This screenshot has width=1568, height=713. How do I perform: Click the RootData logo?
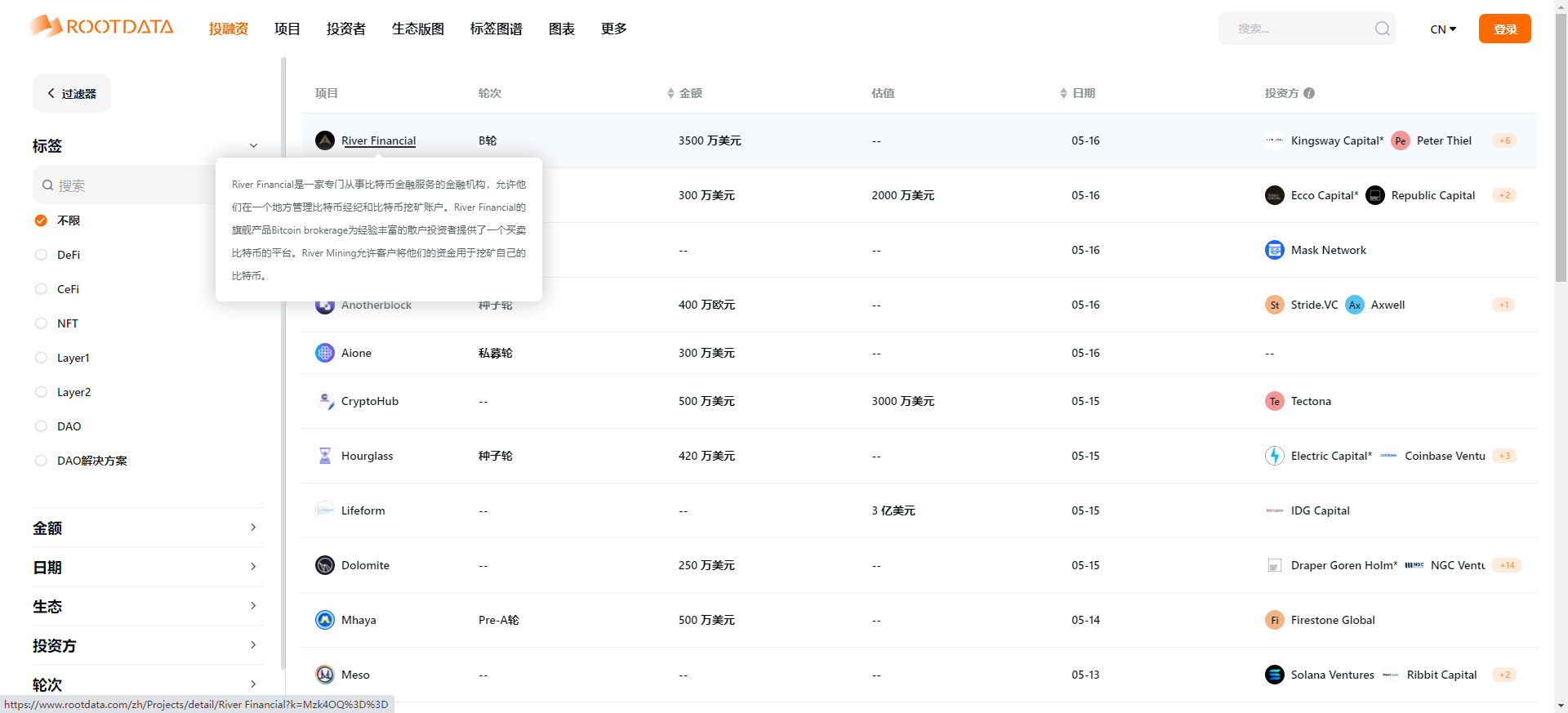[102, 27]
